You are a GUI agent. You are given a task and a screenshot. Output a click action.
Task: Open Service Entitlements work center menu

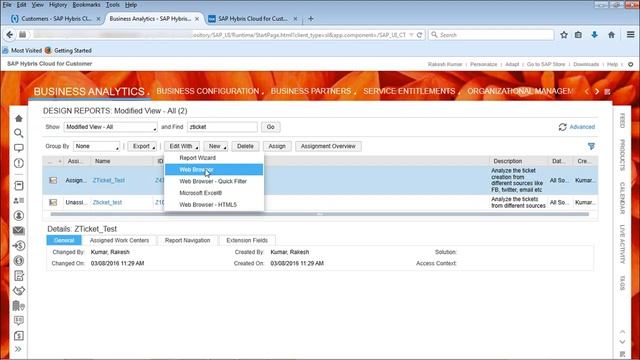click(409, 91)
